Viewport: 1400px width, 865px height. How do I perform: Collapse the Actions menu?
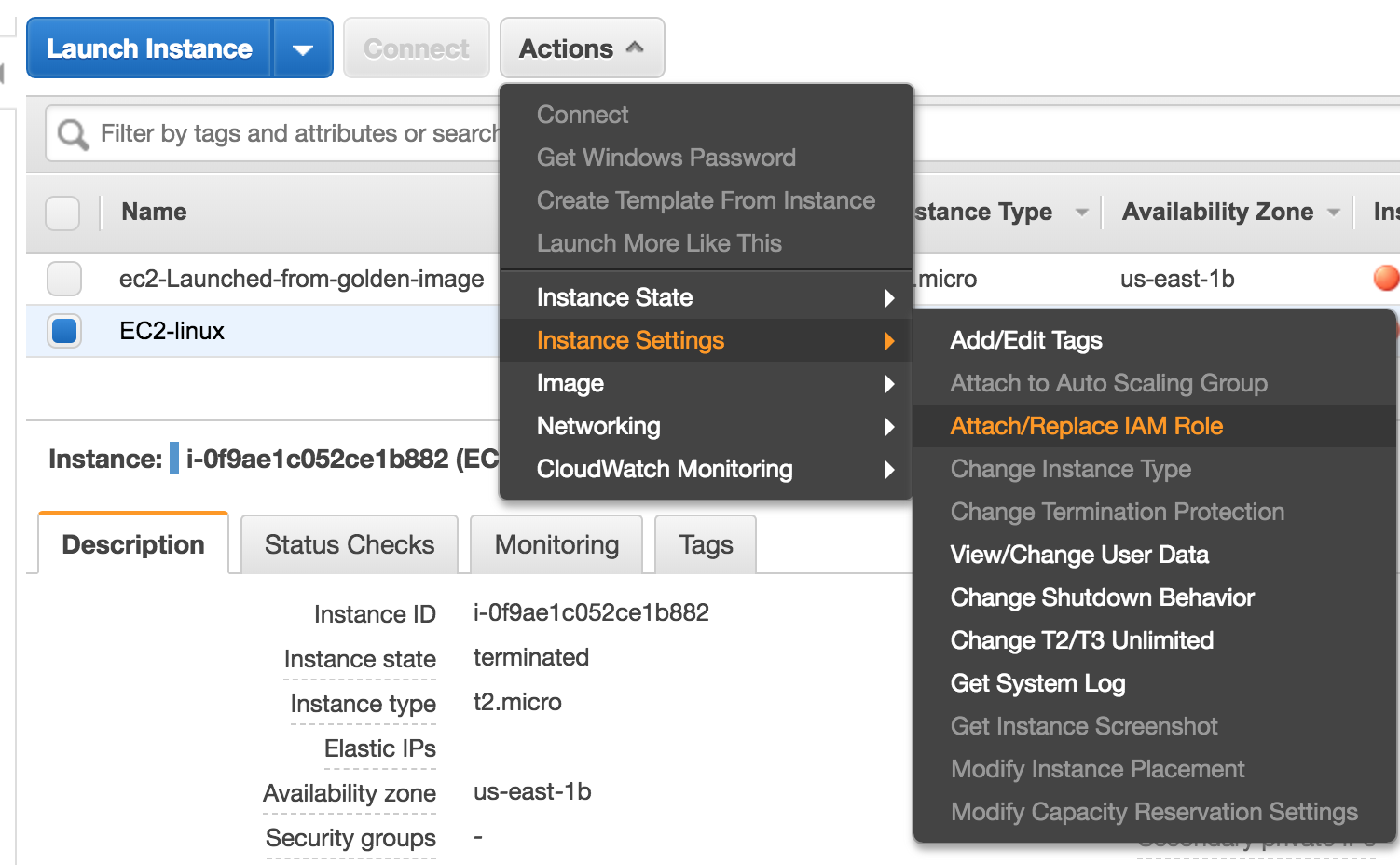pyautogui.click(x=582, y=48)
